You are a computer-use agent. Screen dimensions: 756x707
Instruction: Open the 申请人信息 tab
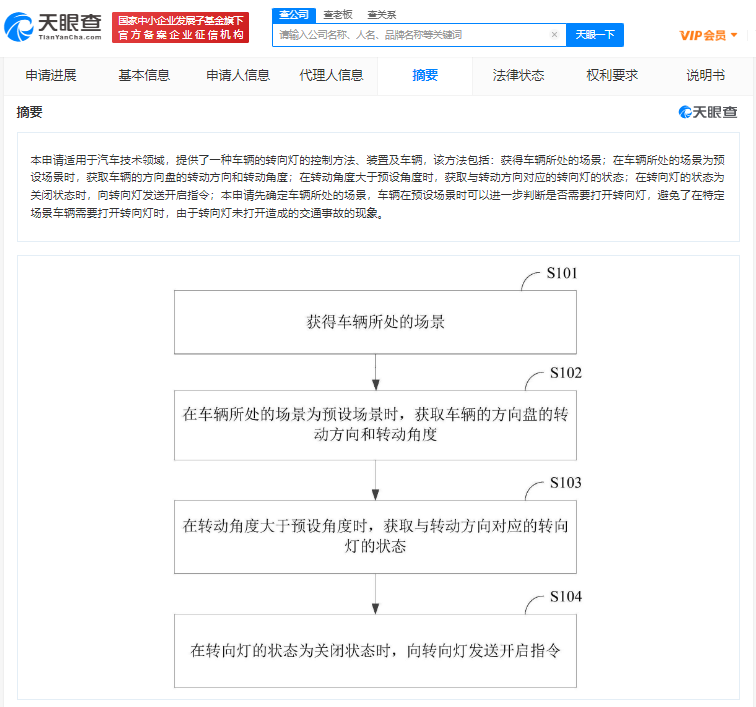coord(238,75)
